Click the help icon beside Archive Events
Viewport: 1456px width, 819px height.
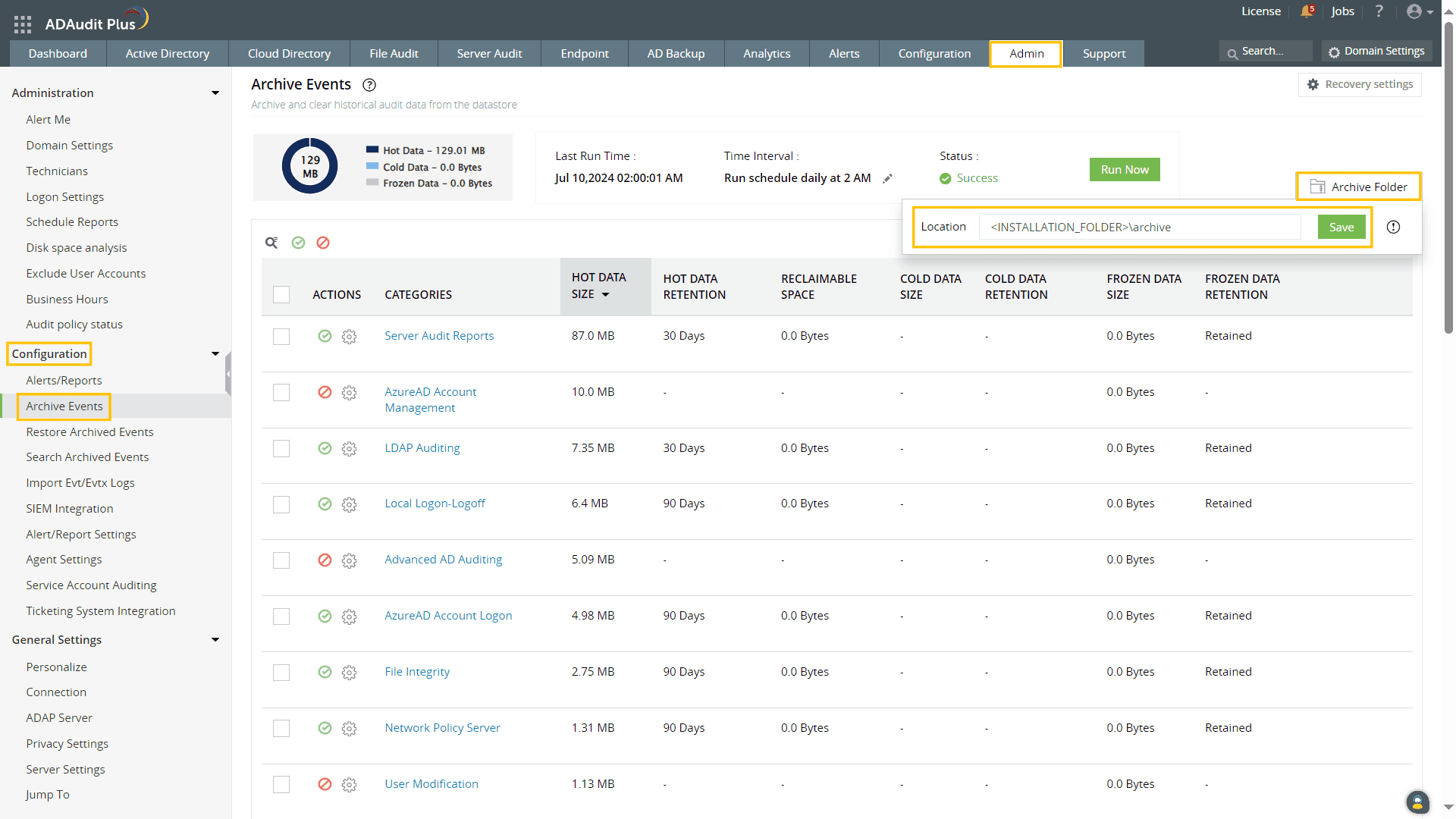coord(369,85)
